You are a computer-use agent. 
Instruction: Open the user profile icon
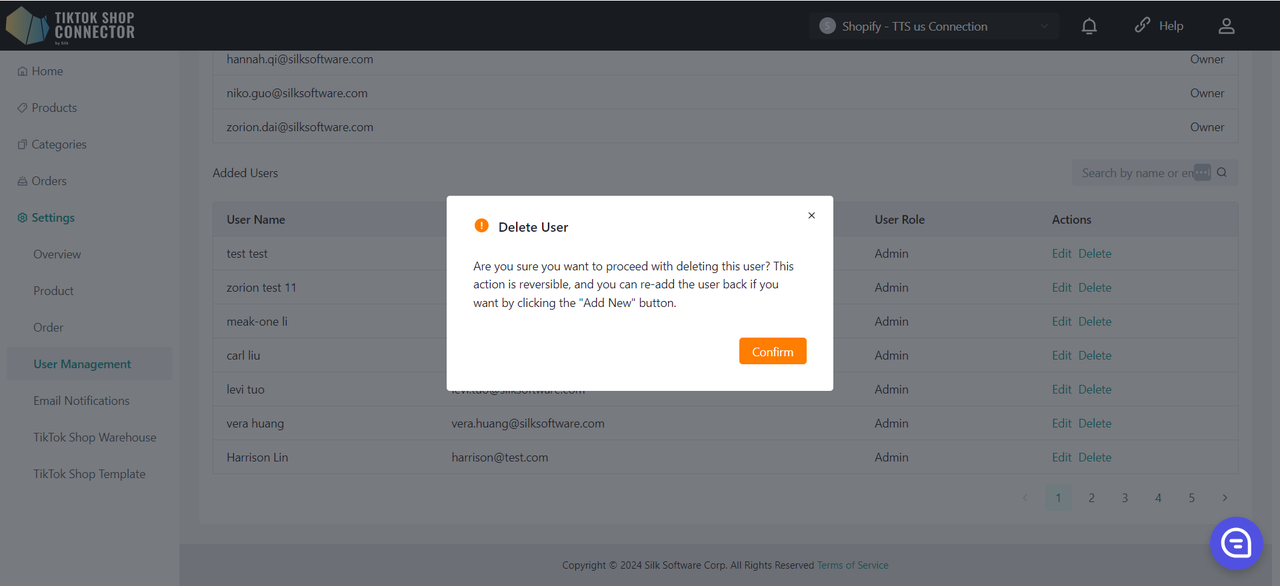coord(1226,27)
